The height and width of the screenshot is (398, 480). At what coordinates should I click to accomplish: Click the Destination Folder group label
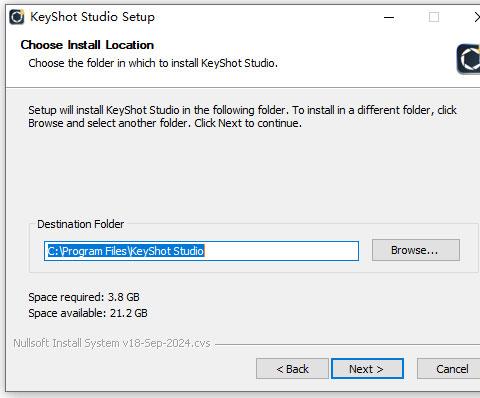(80, 224)
